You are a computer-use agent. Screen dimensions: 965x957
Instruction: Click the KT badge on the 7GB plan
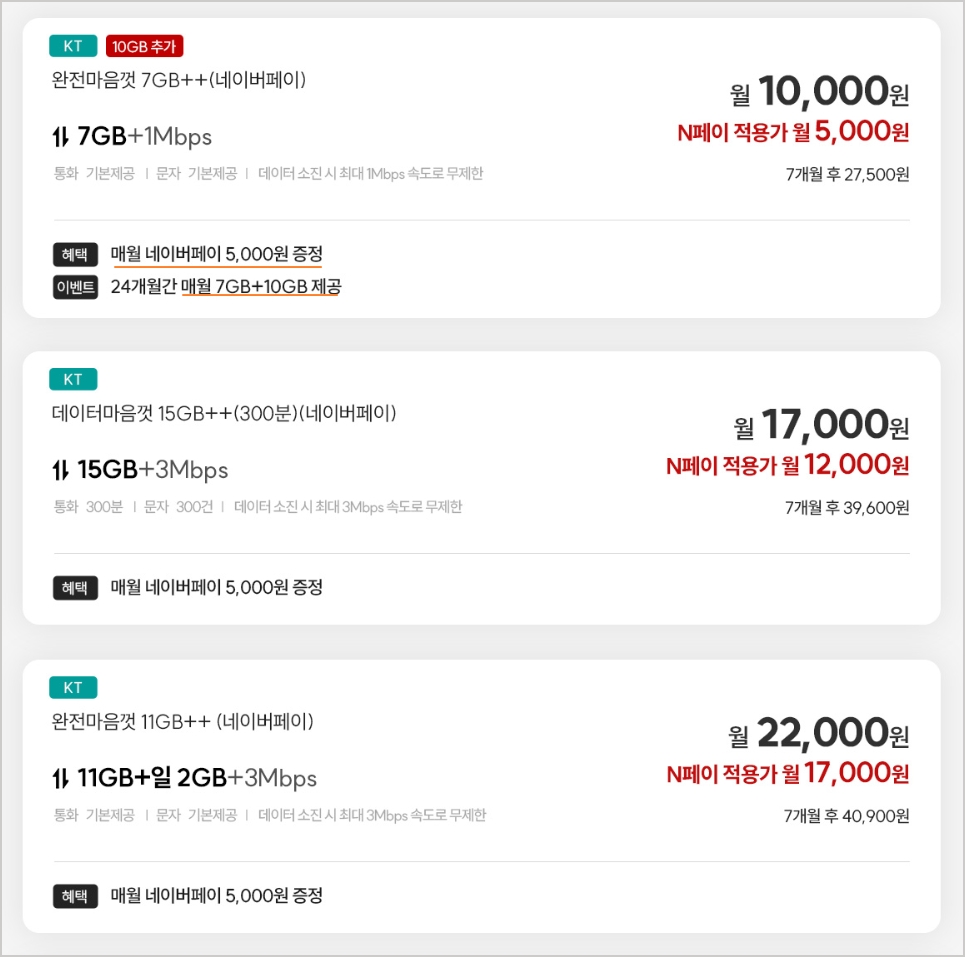[73, 46]
